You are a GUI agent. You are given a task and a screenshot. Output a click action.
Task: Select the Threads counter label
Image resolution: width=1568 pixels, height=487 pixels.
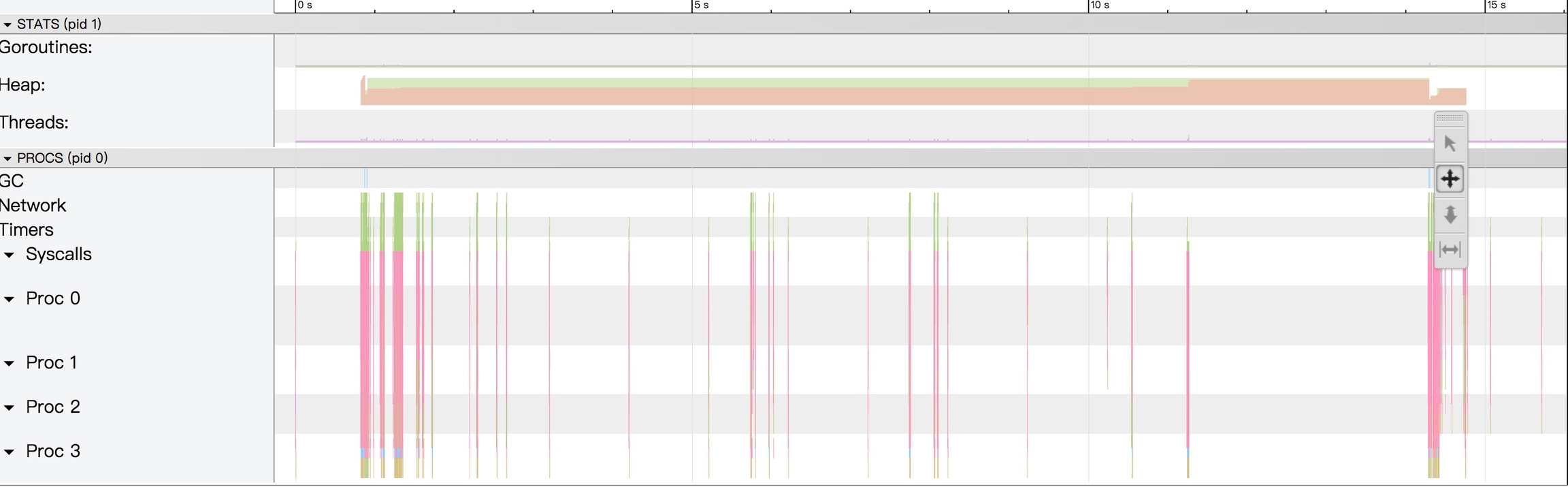point(35,123)
